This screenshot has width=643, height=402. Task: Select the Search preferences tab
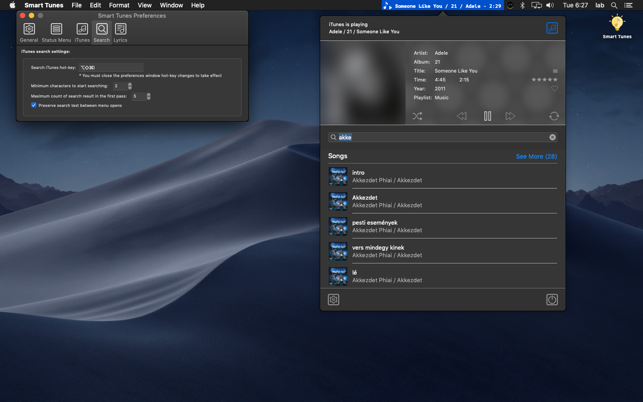pos(102,32)
